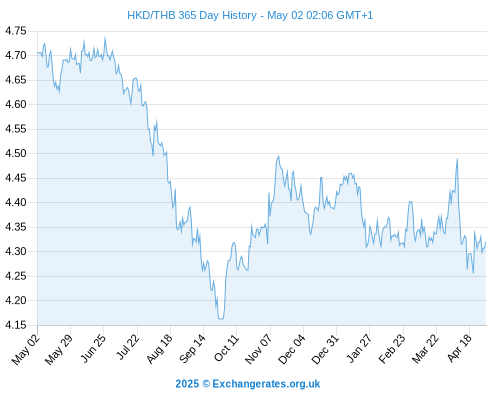Viewport: 495px width, 400px height.
Task: Select the Mar 22 date label
Action: [425, 348]
